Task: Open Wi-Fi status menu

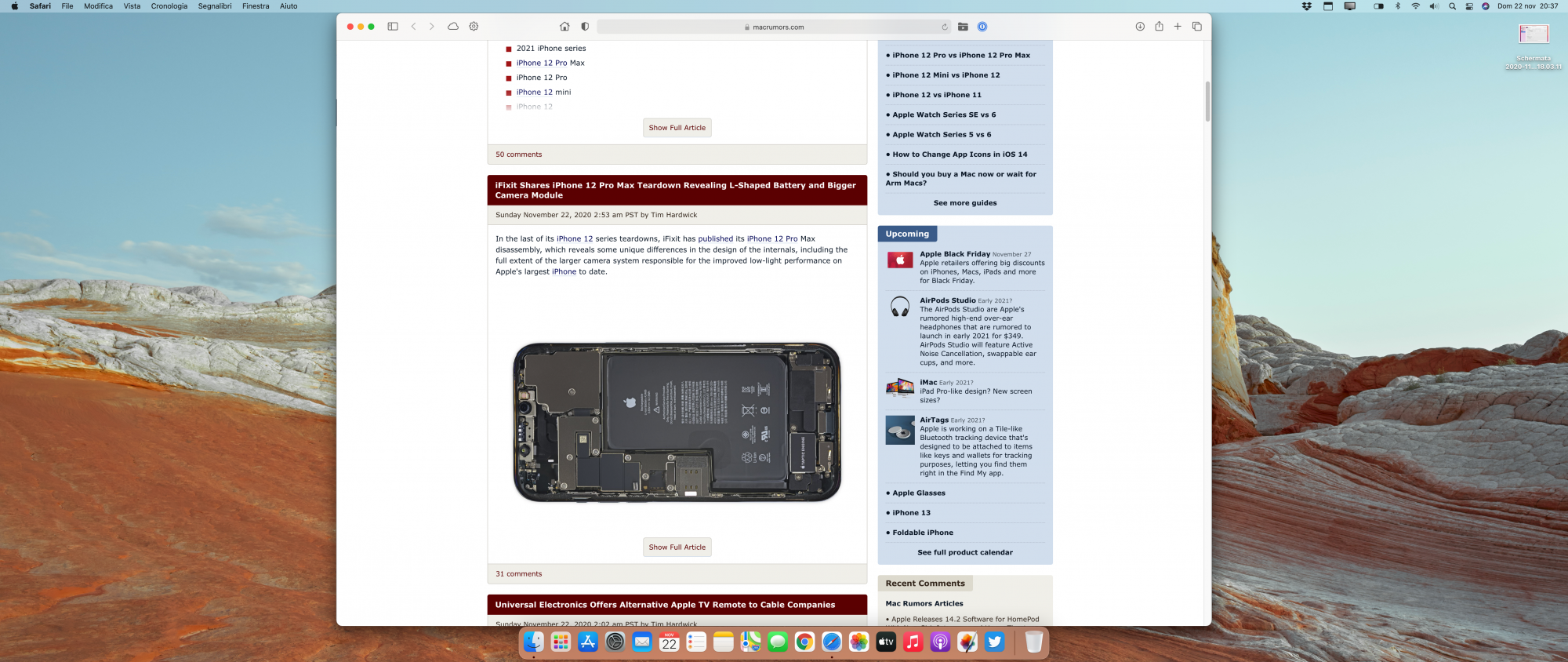Action: [1416, 6]
